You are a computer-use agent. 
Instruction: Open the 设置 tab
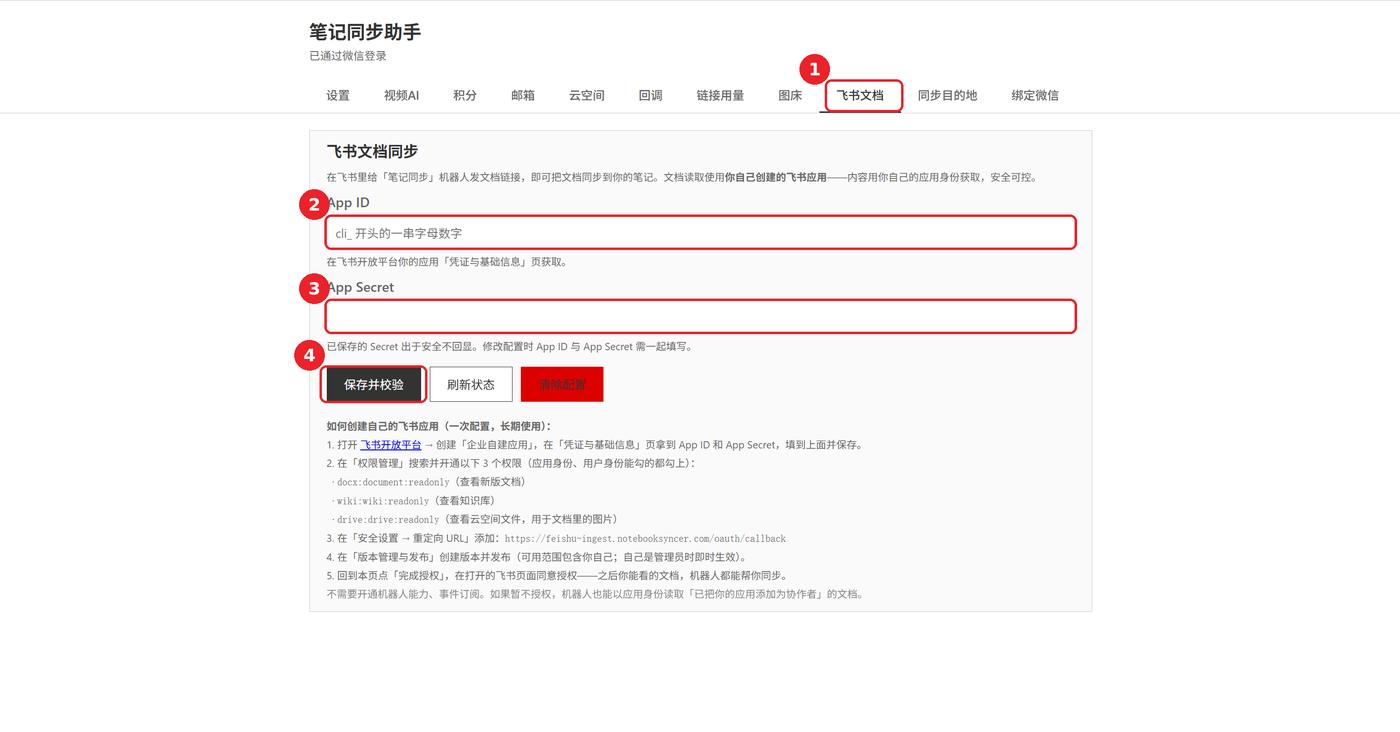click(x=338, y=96)
